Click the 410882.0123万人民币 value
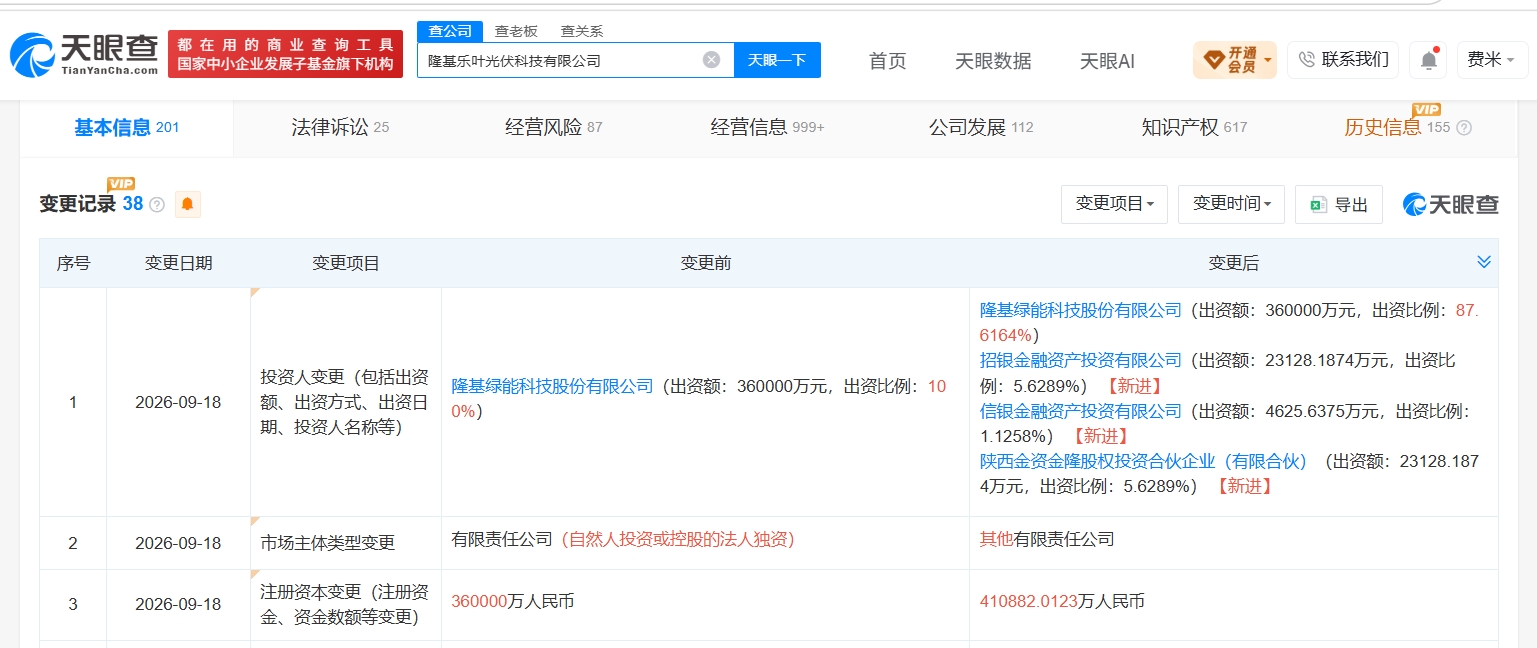 point(1062,602)
